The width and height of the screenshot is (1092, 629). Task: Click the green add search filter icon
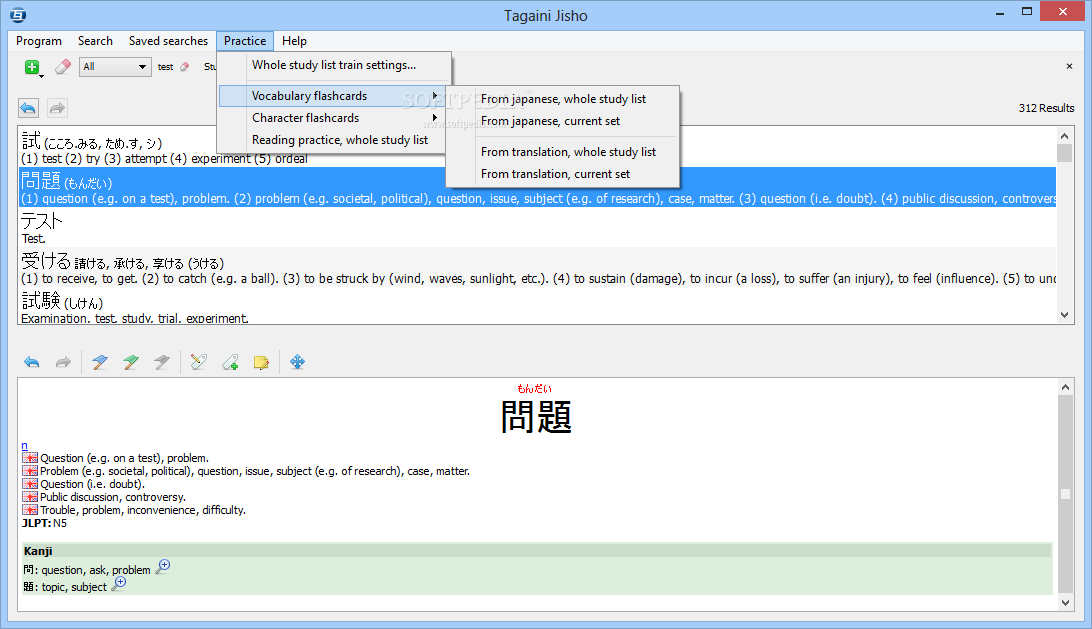tap(32, 67)
